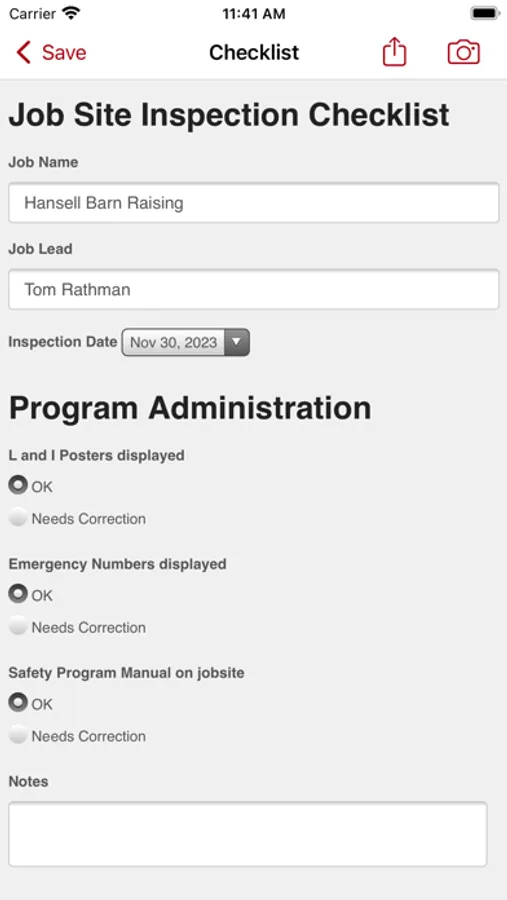
Task: Tap the Wi-Fi status icon
Action: tap(72, 13)
